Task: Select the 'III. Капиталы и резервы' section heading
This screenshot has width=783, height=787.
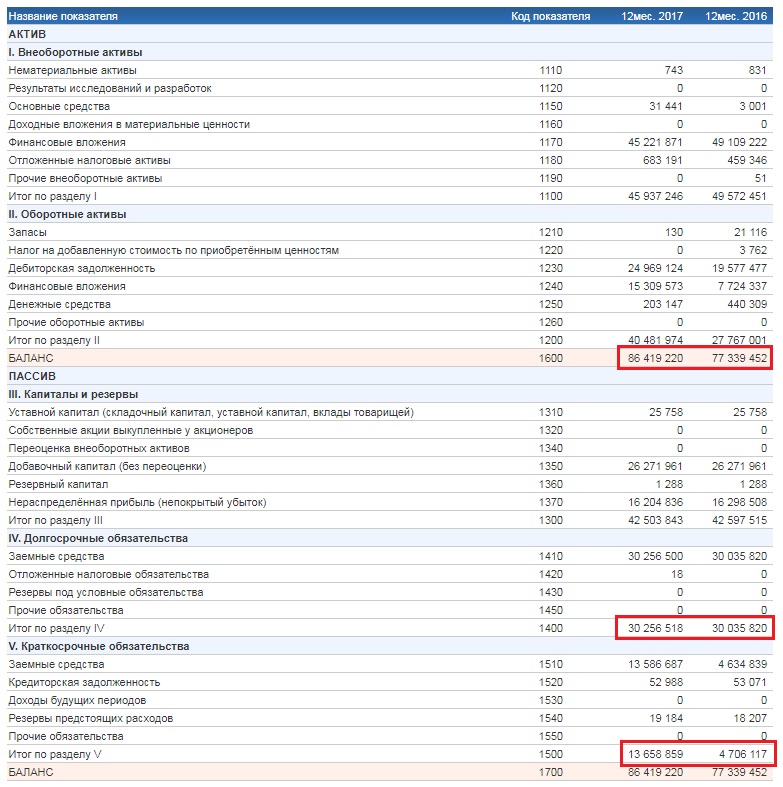Action: [x=73, y=394]
